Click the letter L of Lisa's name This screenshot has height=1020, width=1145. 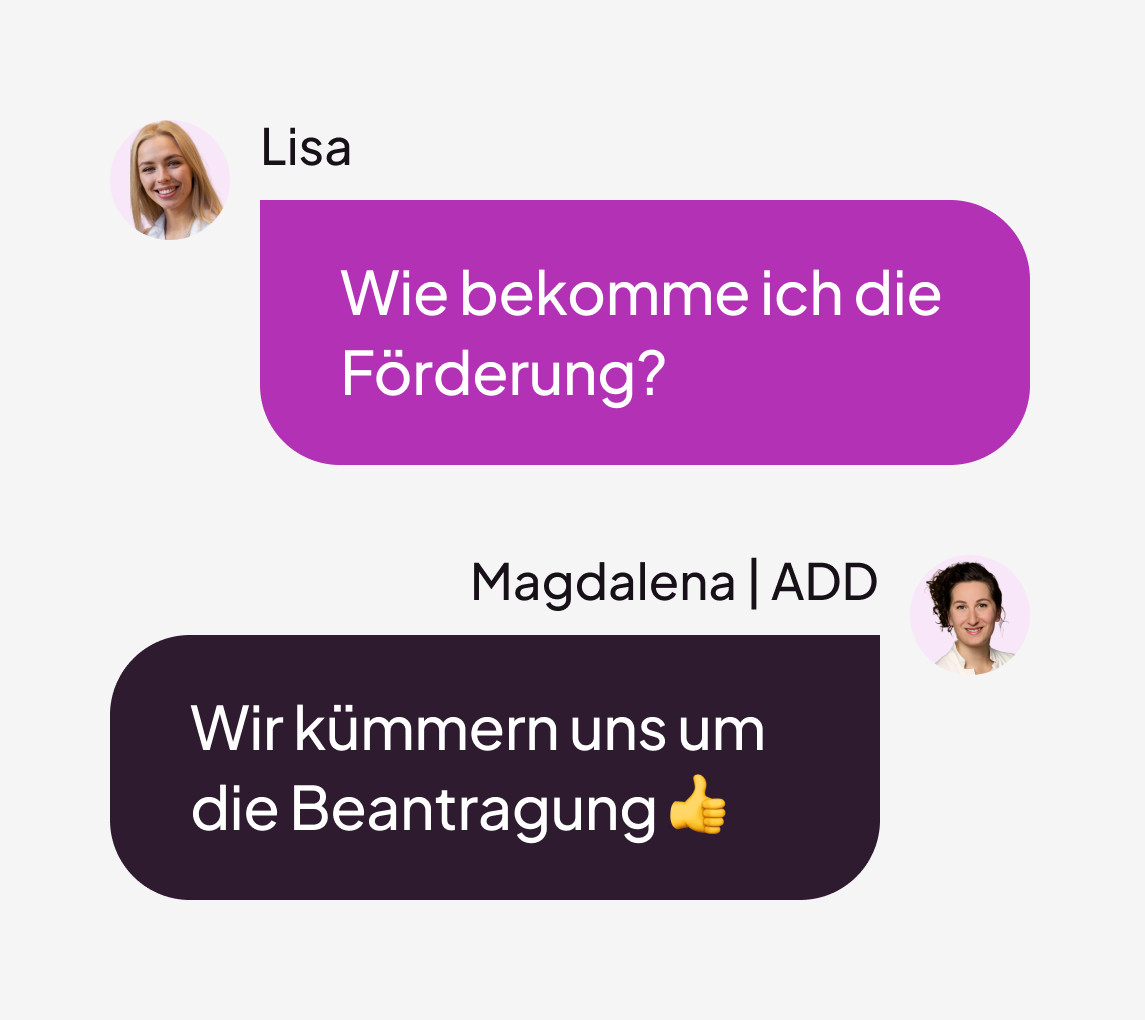click(274, 147)
